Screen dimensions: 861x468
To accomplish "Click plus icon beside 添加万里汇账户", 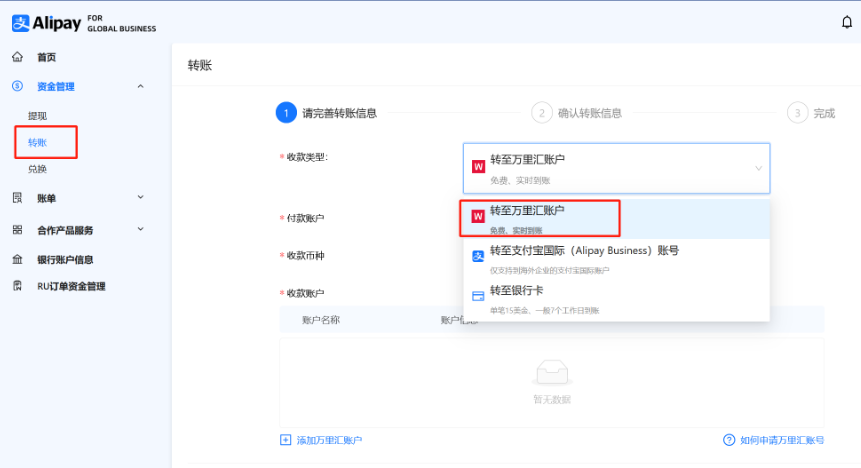I will click(x=286, y=439).
